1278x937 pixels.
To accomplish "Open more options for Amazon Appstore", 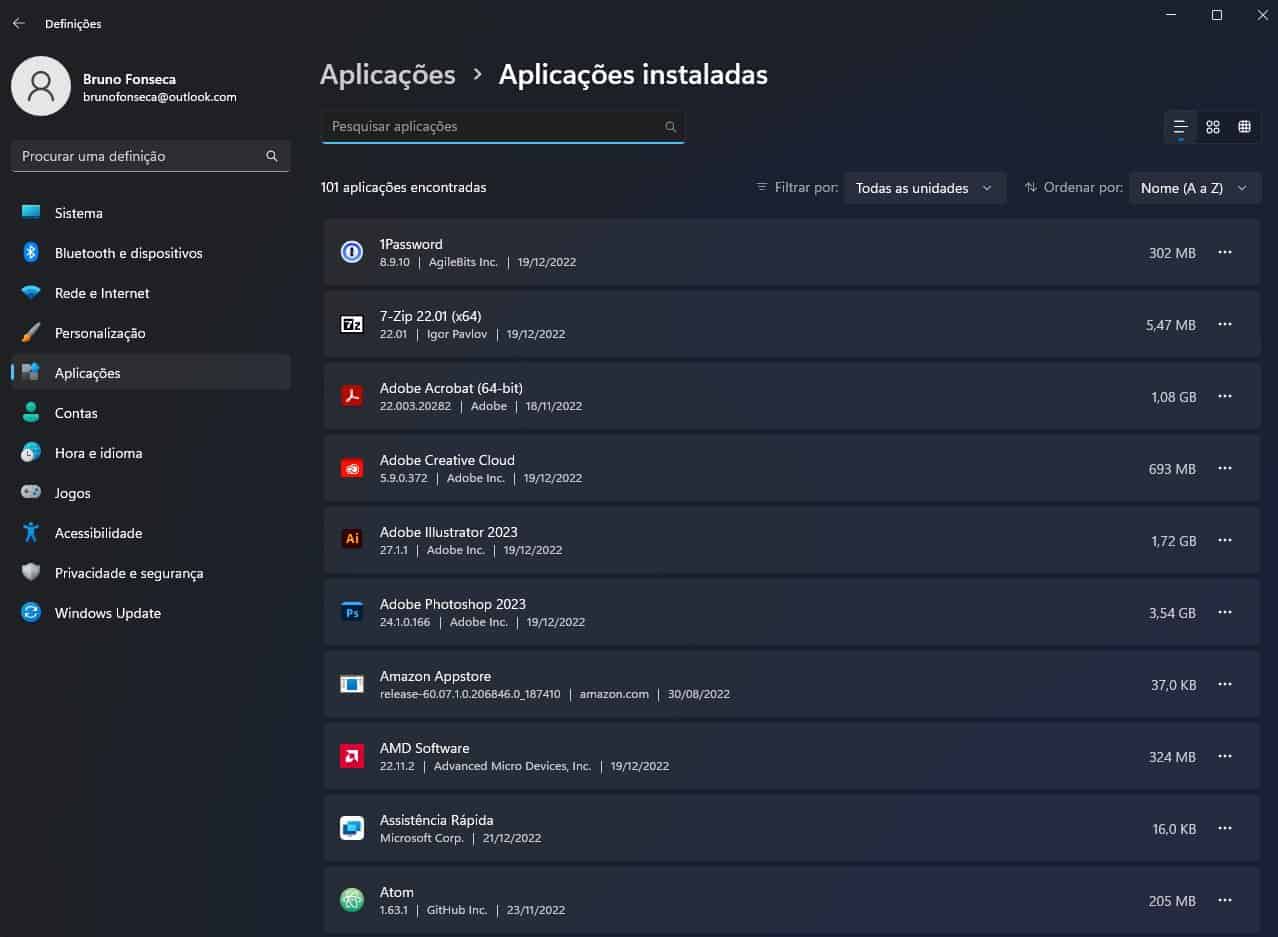I will [1225, 684].
